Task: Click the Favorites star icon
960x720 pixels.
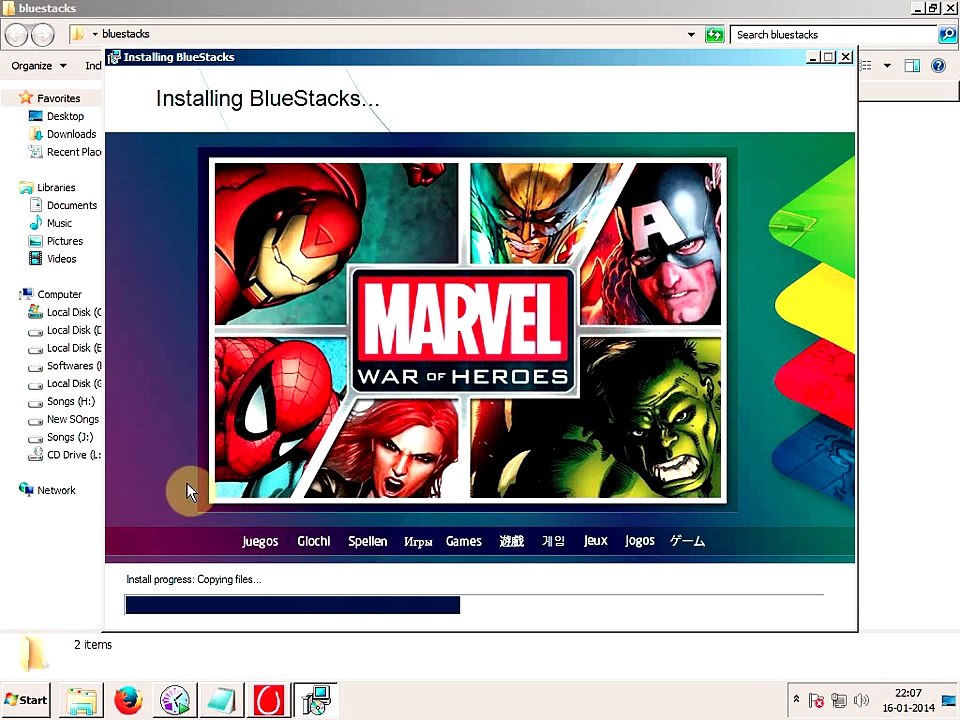Action: pos(26,97)
